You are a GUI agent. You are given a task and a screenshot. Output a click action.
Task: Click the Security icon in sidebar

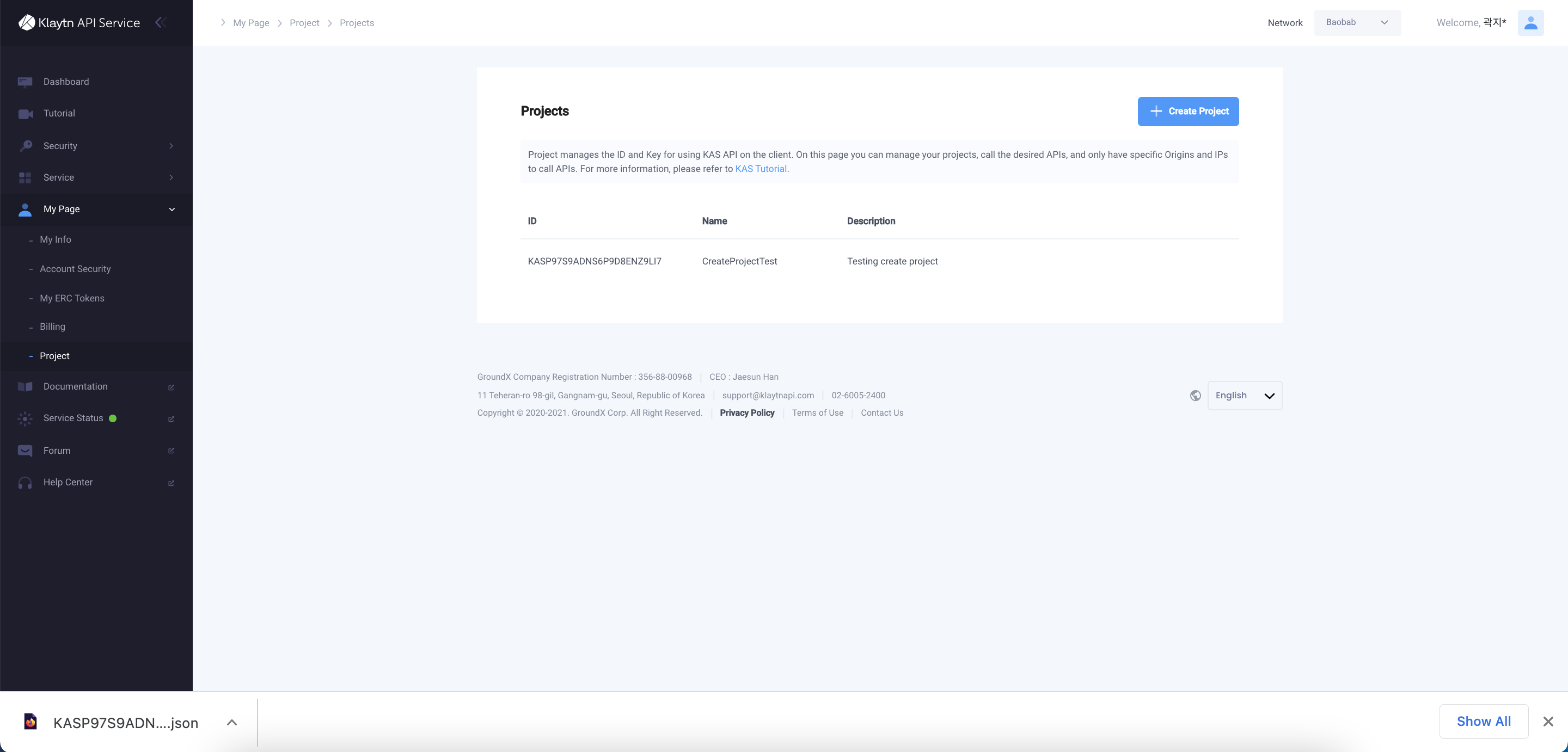[25, 146]
